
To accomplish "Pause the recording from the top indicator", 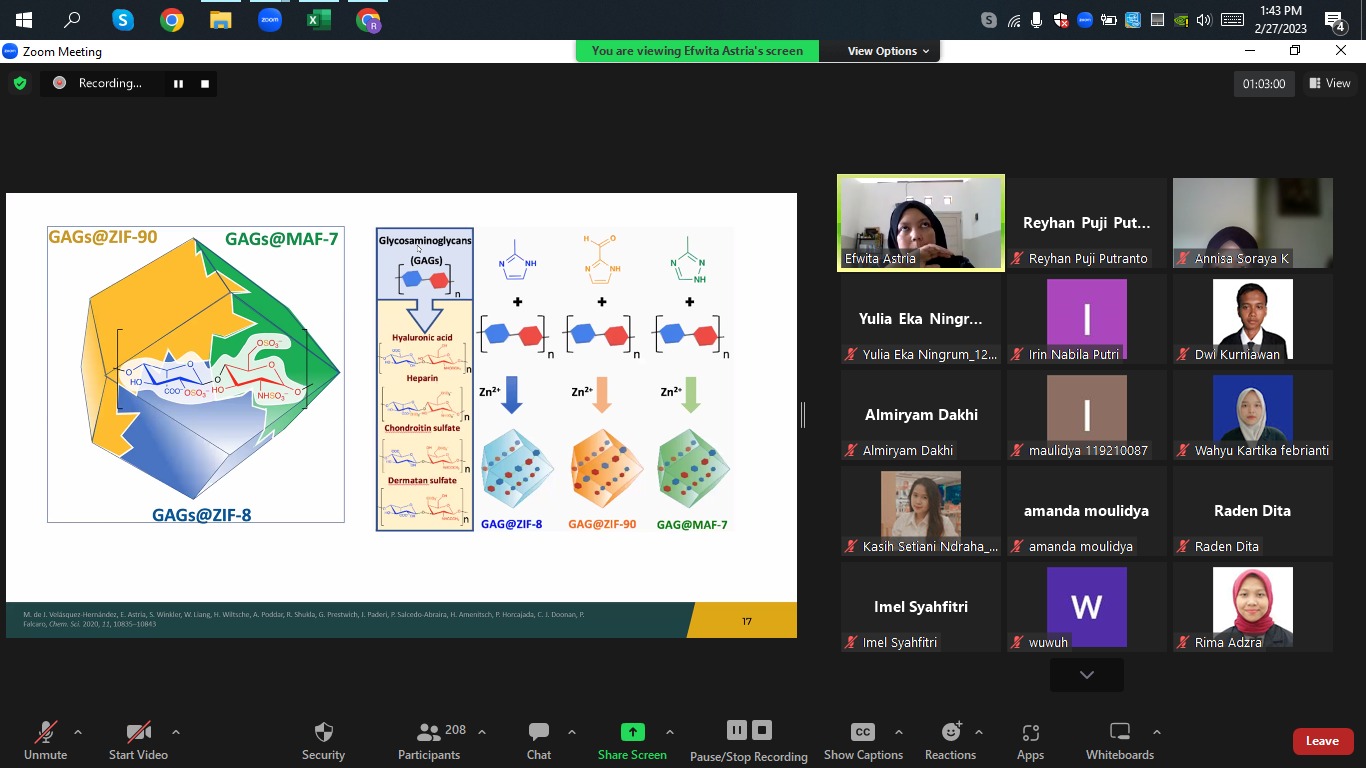I will (179, 84).
